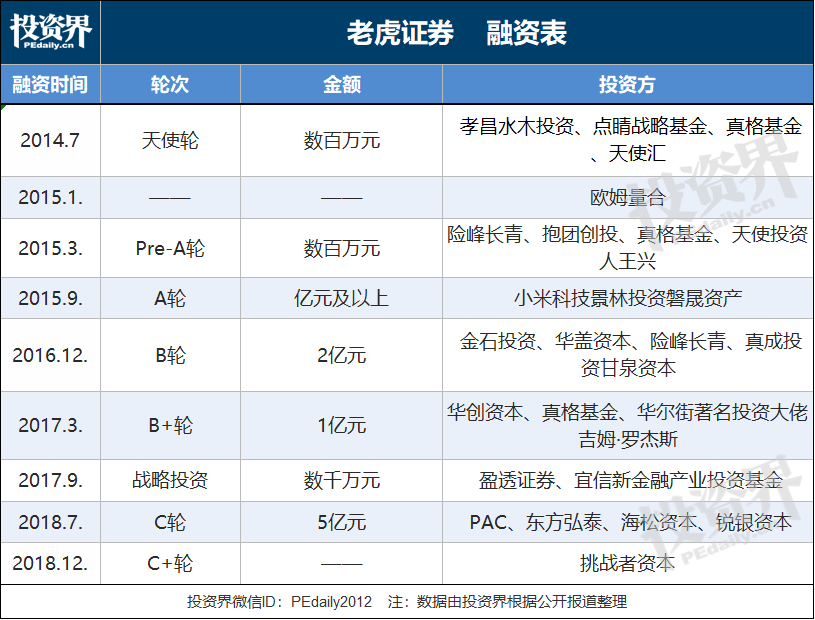Click the date cell 2018.12.

coord(50,563)
